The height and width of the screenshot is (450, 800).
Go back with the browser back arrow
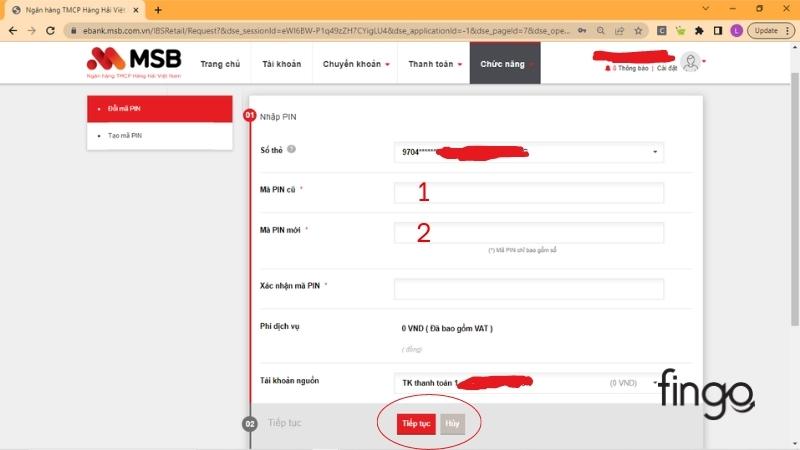point(13,31)
